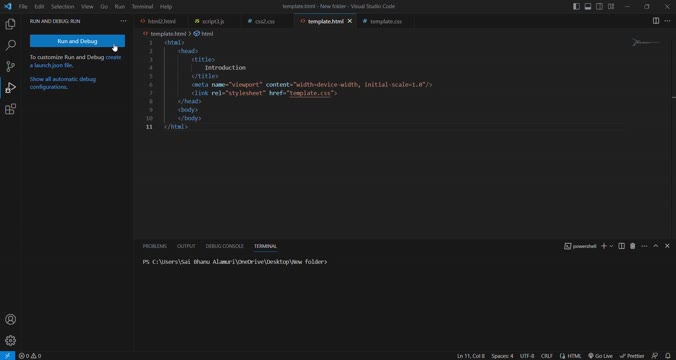Open the Help menu
The height and width of the screenshot is (360, 676).
(166, 6)
